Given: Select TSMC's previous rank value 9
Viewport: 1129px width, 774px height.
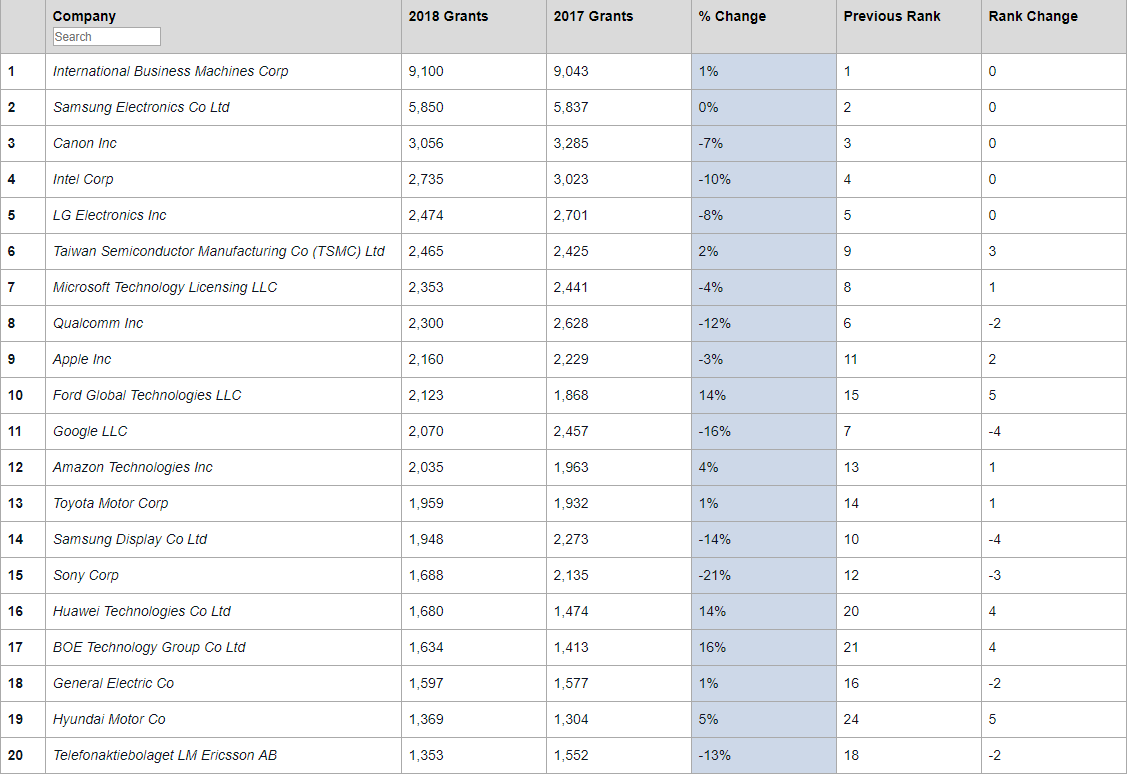Looking at the screenshot, I should coord(847,251).
